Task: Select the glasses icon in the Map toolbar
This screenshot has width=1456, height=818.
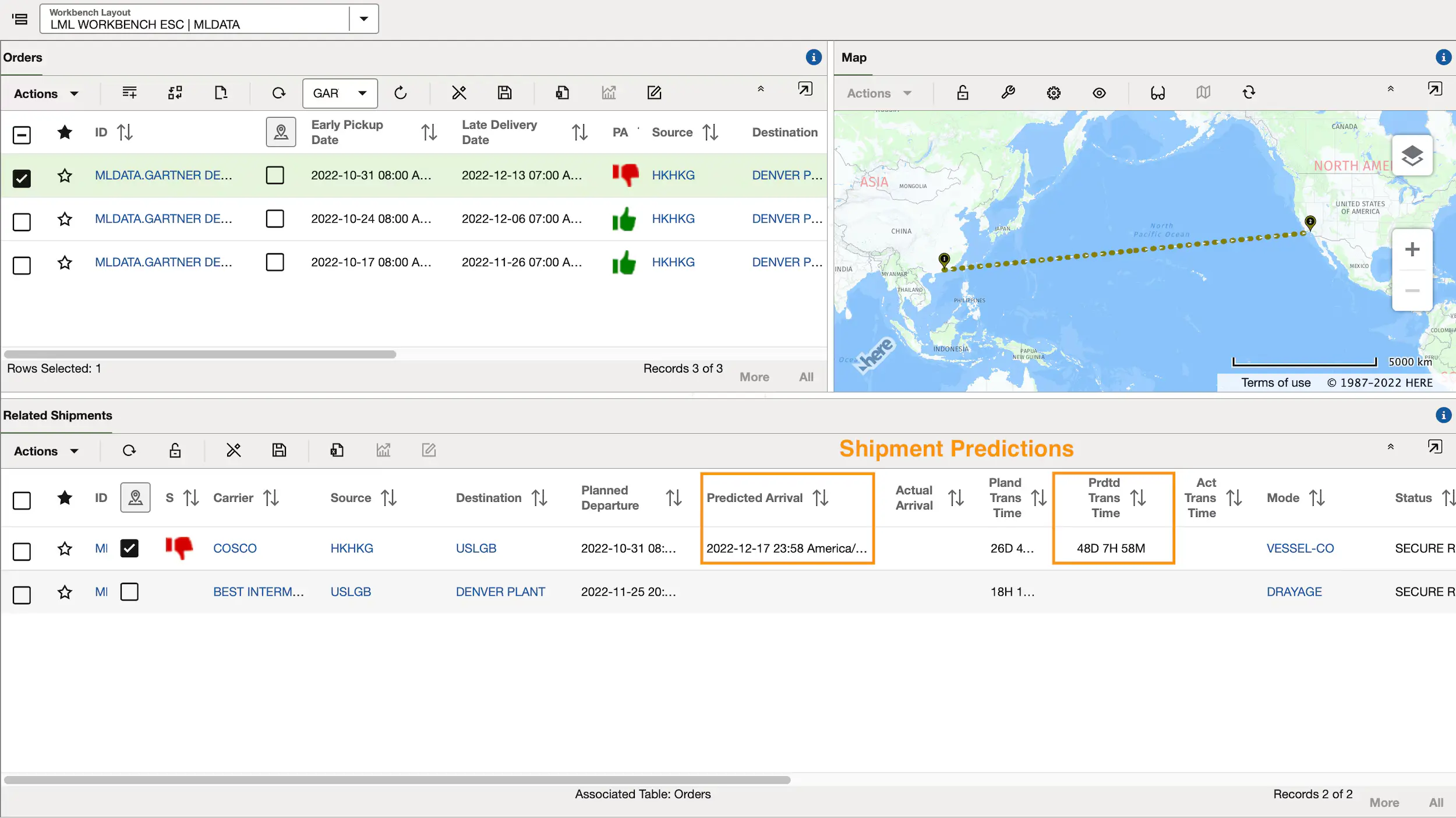Action: pyautogui.click(x=1157, y=93)
